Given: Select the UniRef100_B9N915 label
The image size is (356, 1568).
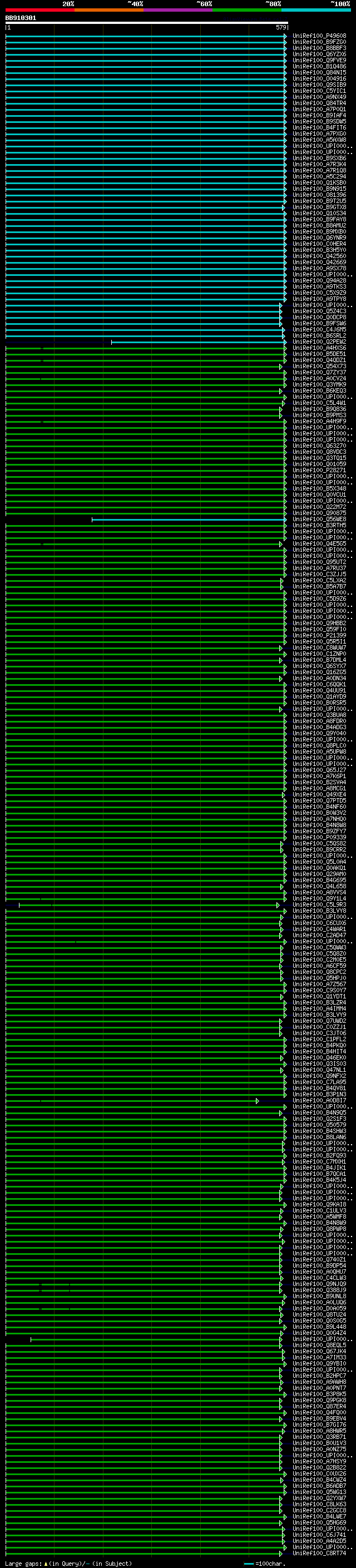Looking at the screenshot, I should coord(319,189).
